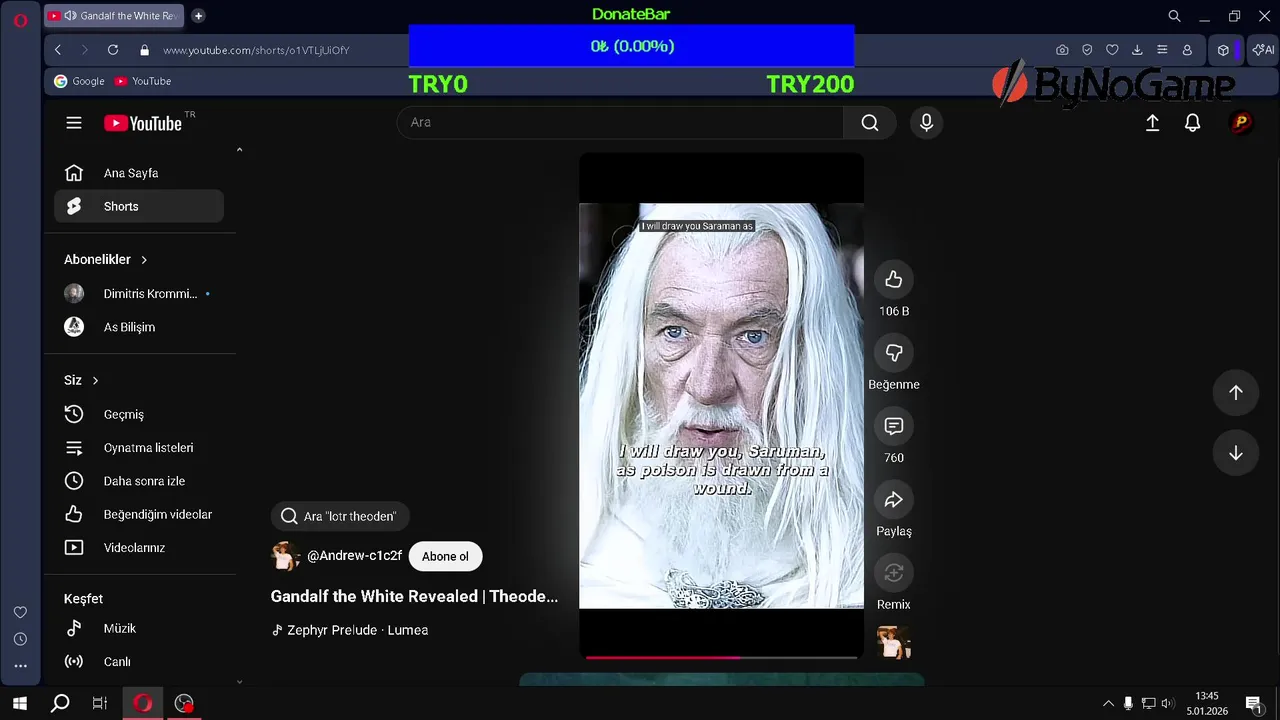Open Daha sonra izle

tap(139, 481)
